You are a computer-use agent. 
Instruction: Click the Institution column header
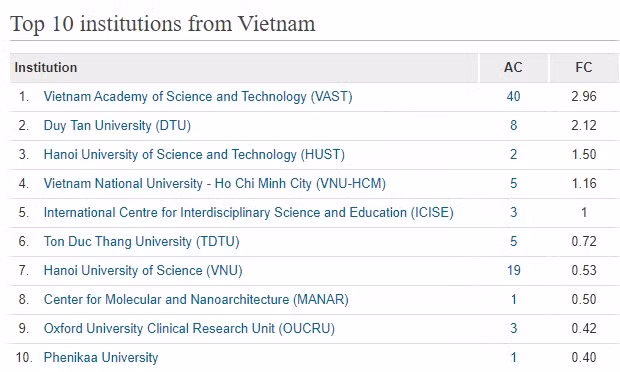[46, 68]
